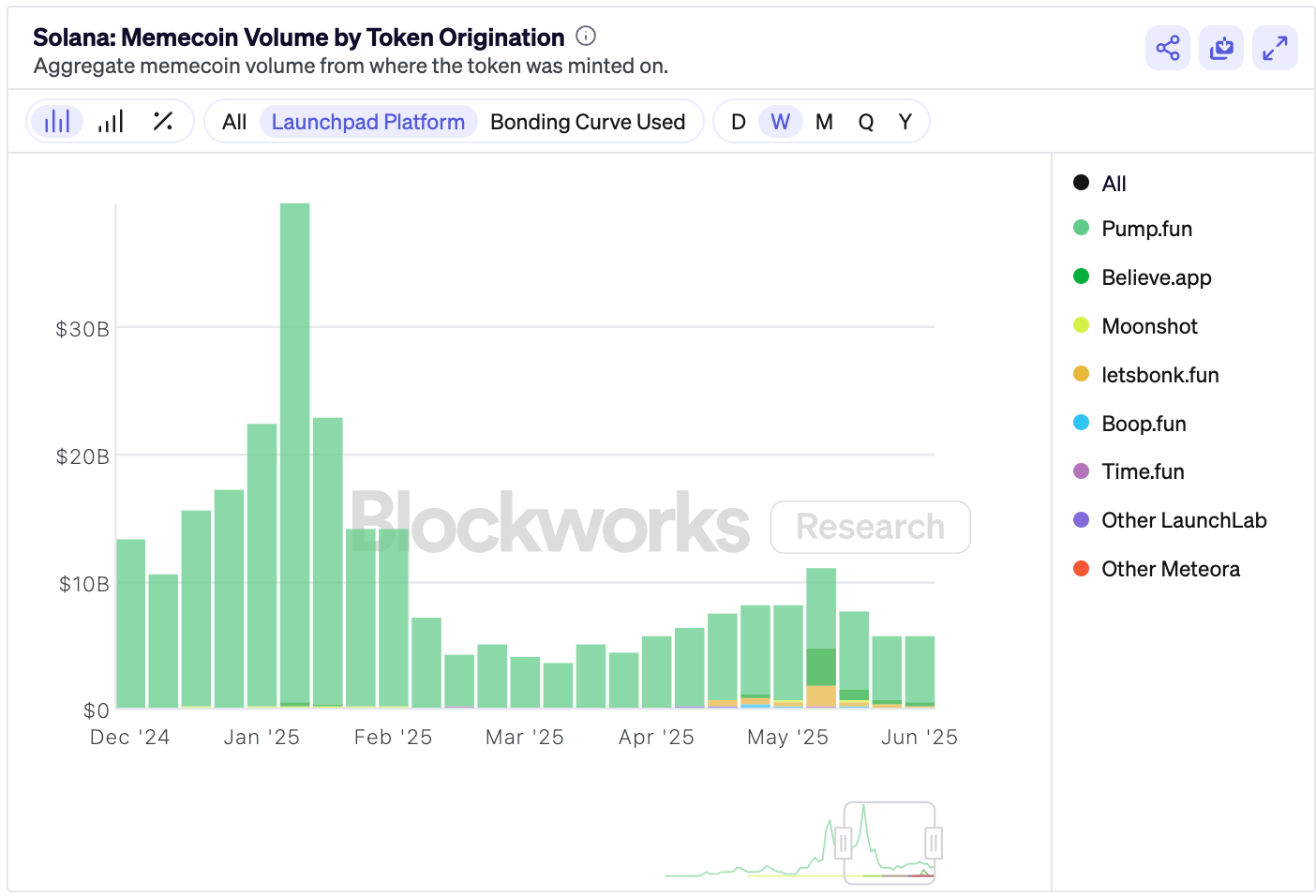
Task: Select the Launchpad Platform tab
Action: (368, 122)
